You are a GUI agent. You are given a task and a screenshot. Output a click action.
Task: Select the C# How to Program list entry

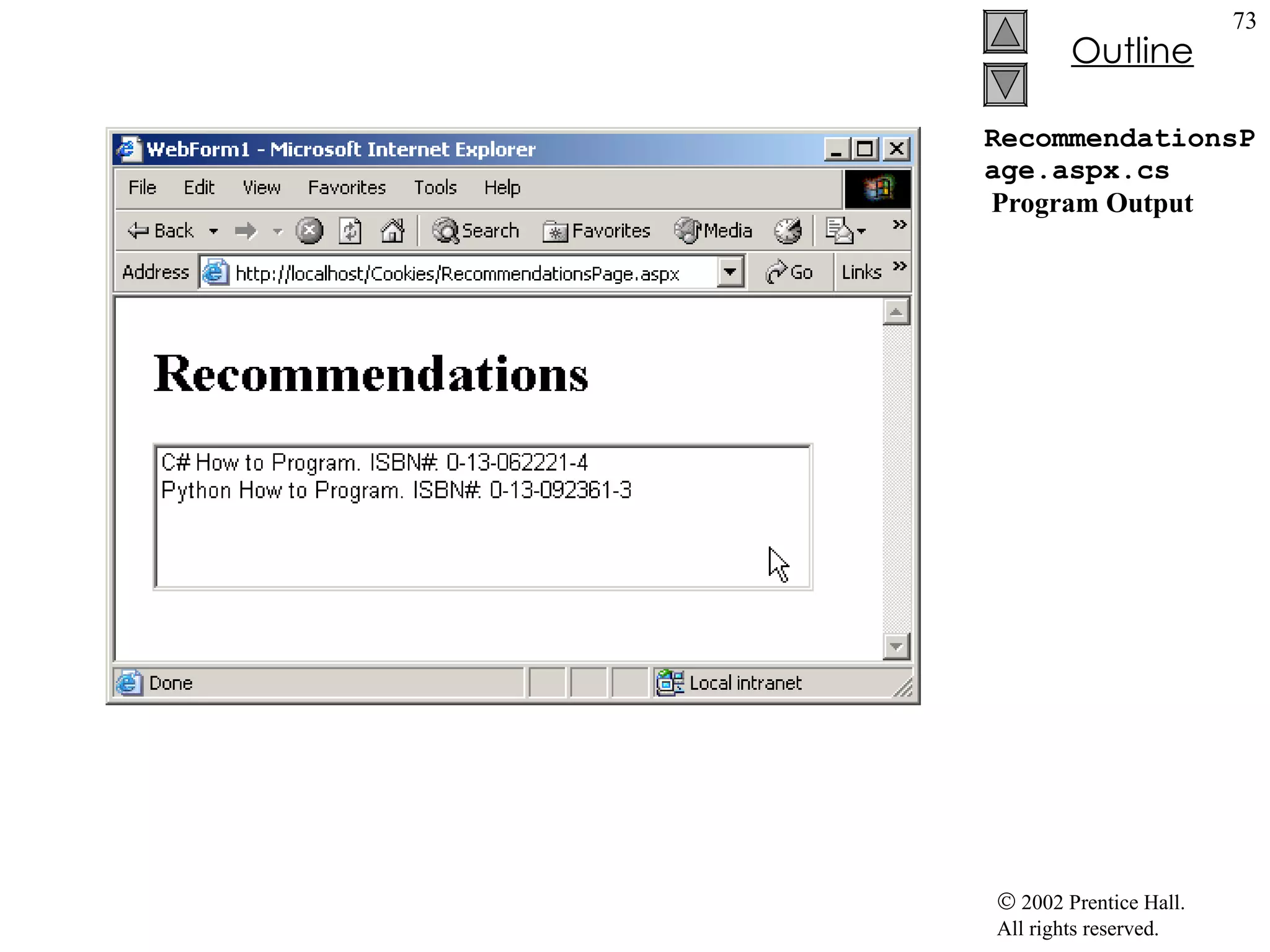pyautogui.click(x=375, y=463)
